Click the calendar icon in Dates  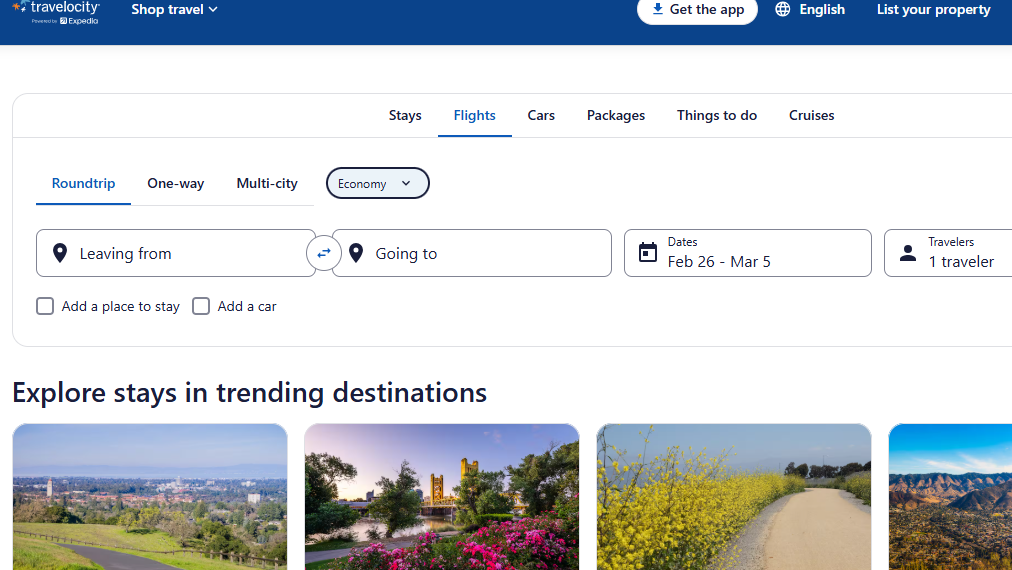pyautogui.click(x=647, y=252)
